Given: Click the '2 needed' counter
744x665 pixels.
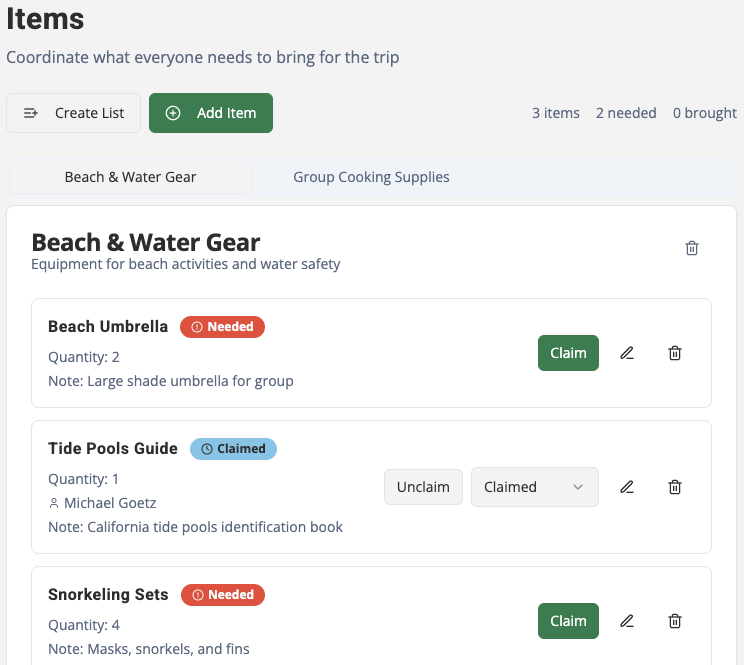Looking at the screenshot, I should (x=626, y=113).
